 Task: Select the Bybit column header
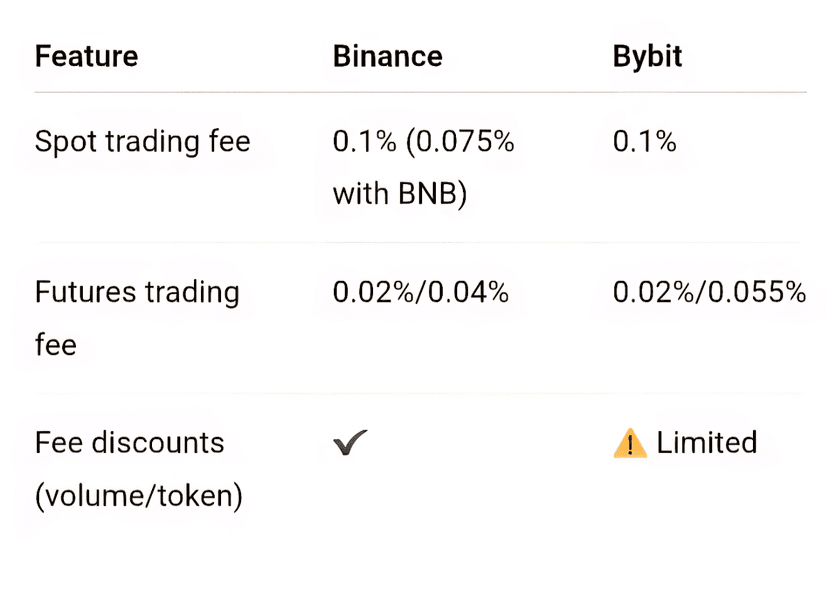647,56
